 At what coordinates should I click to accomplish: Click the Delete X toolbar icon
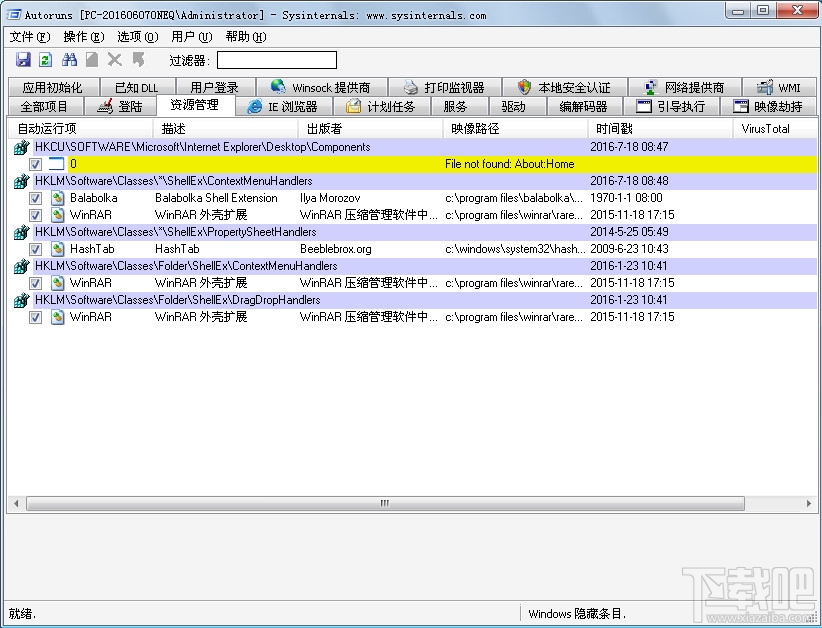point(115,60)
